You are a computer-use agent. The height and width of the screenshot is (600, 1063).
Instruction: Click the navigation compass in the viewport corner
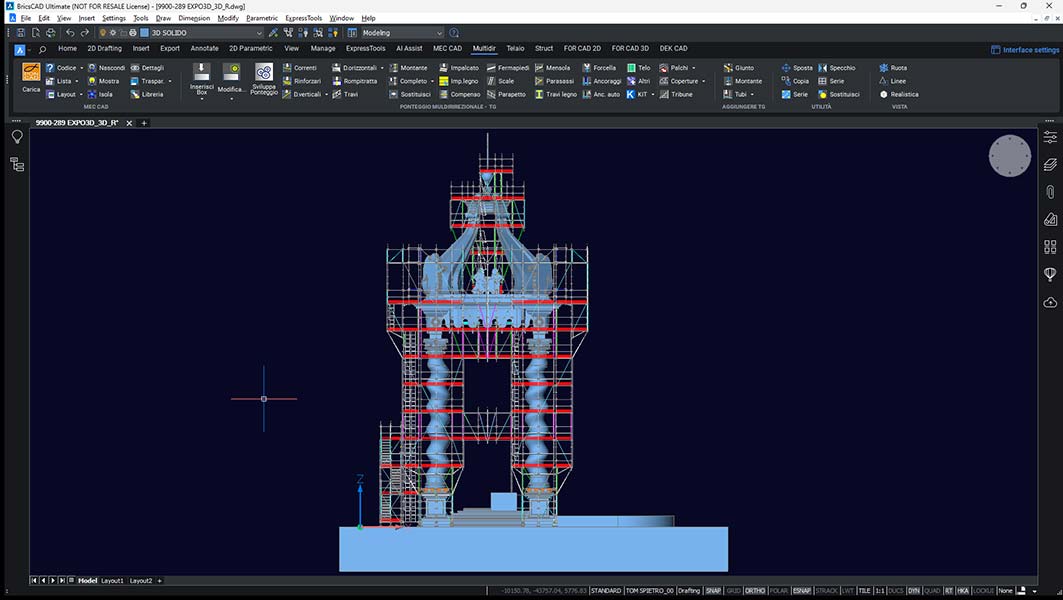1009,156
